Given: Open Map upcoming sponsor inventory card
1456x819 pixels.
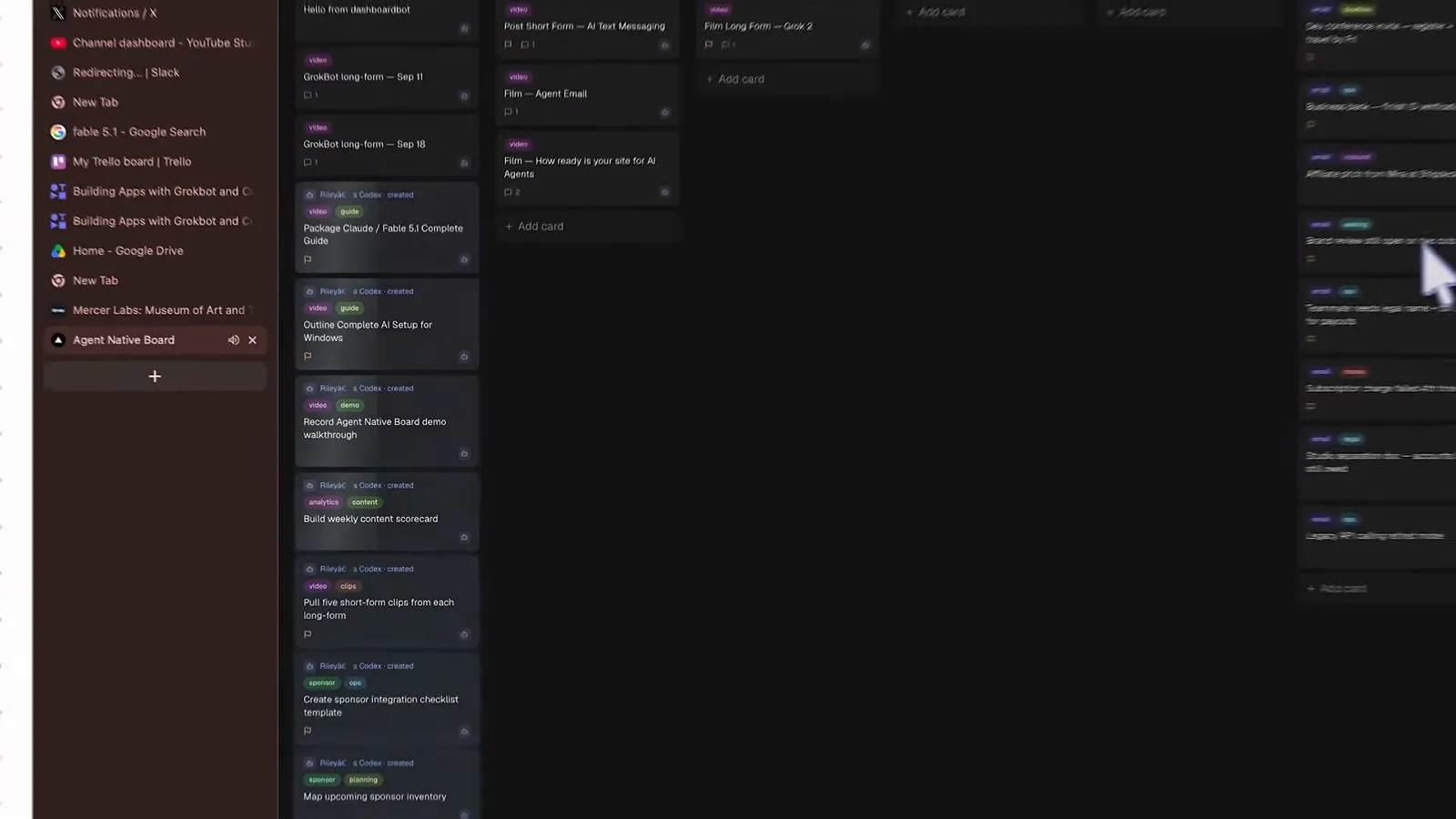Looking at the screenshot, I should click(x=387, y=785).
